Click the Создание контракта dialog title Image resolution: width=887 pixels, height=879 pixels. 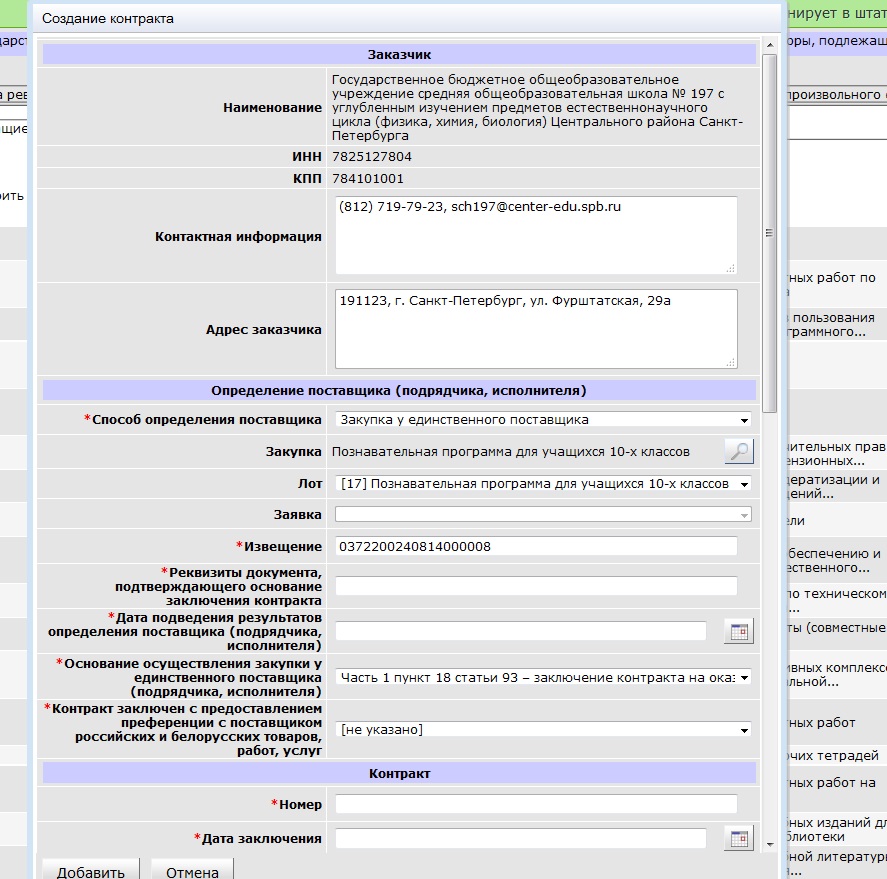pos(107,19)
